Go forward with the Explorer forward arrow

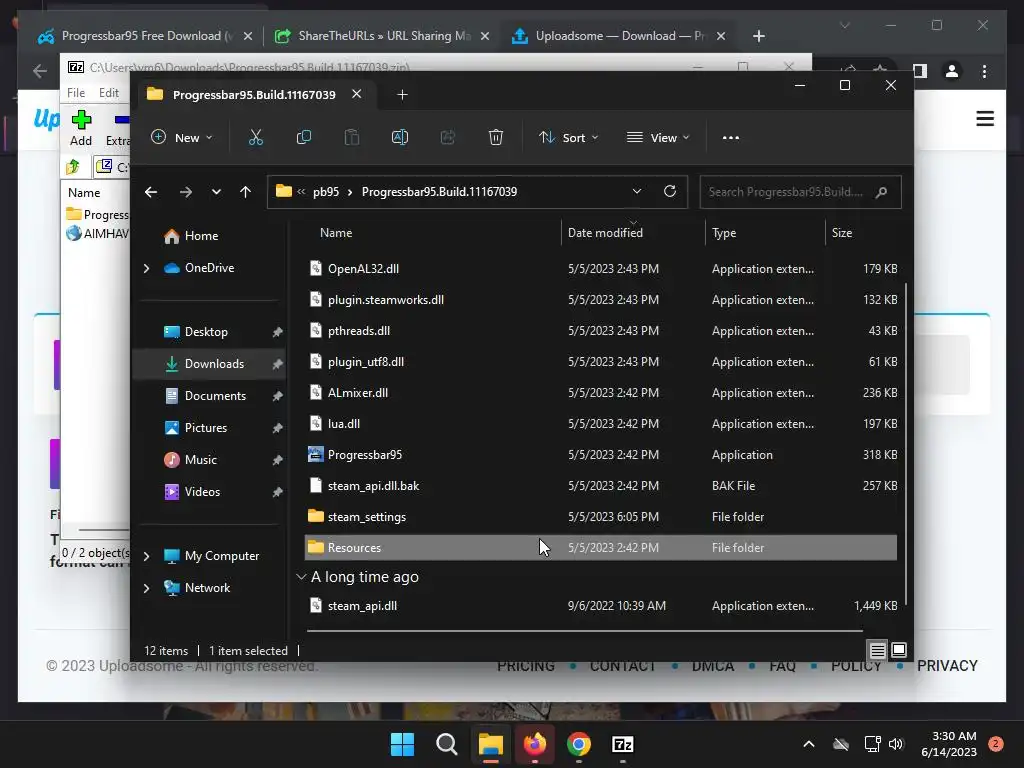[185, 192]
